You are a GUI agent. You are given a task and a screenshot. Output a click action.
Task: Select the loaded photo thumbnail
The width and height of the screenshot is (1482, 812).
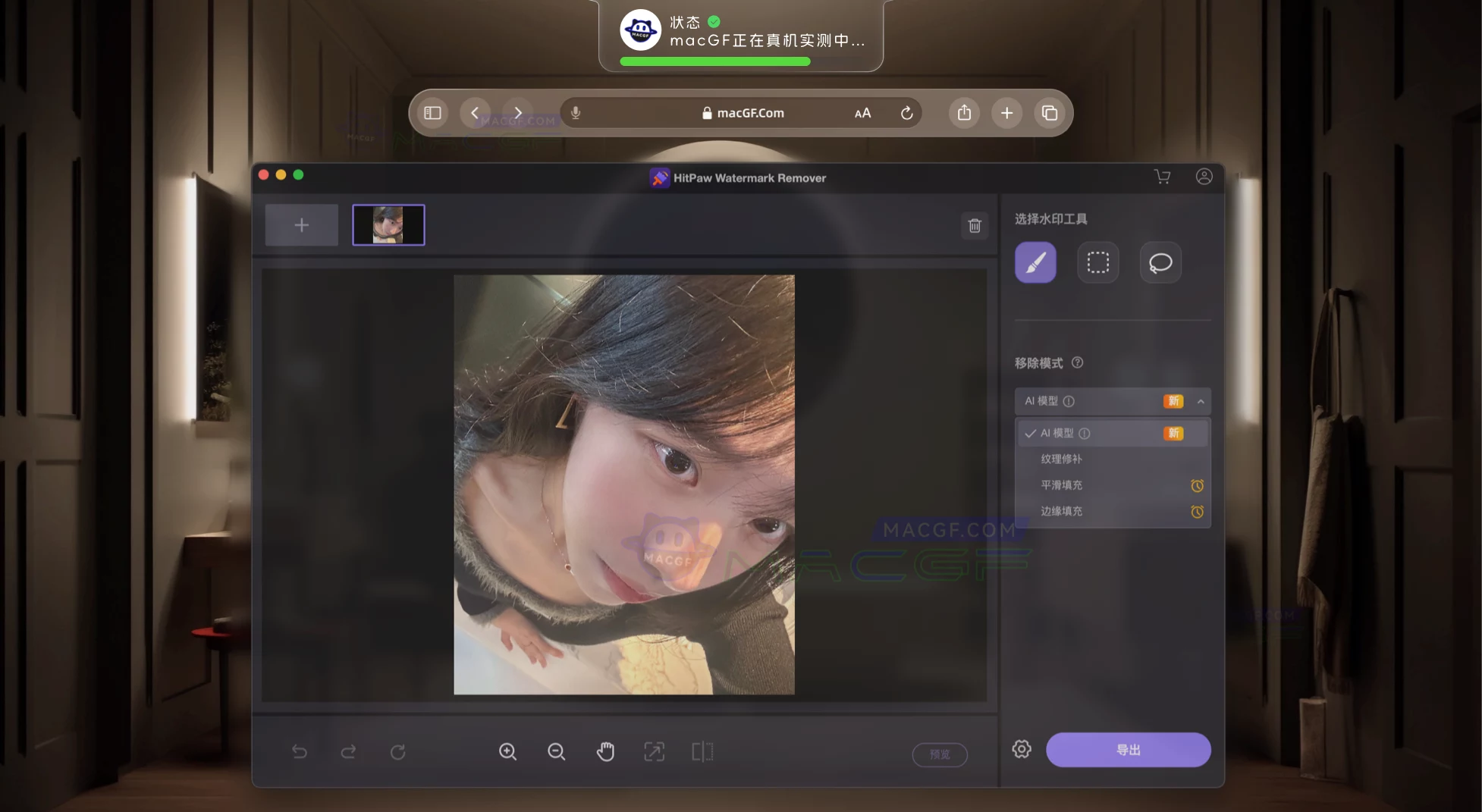click(388, 225)
